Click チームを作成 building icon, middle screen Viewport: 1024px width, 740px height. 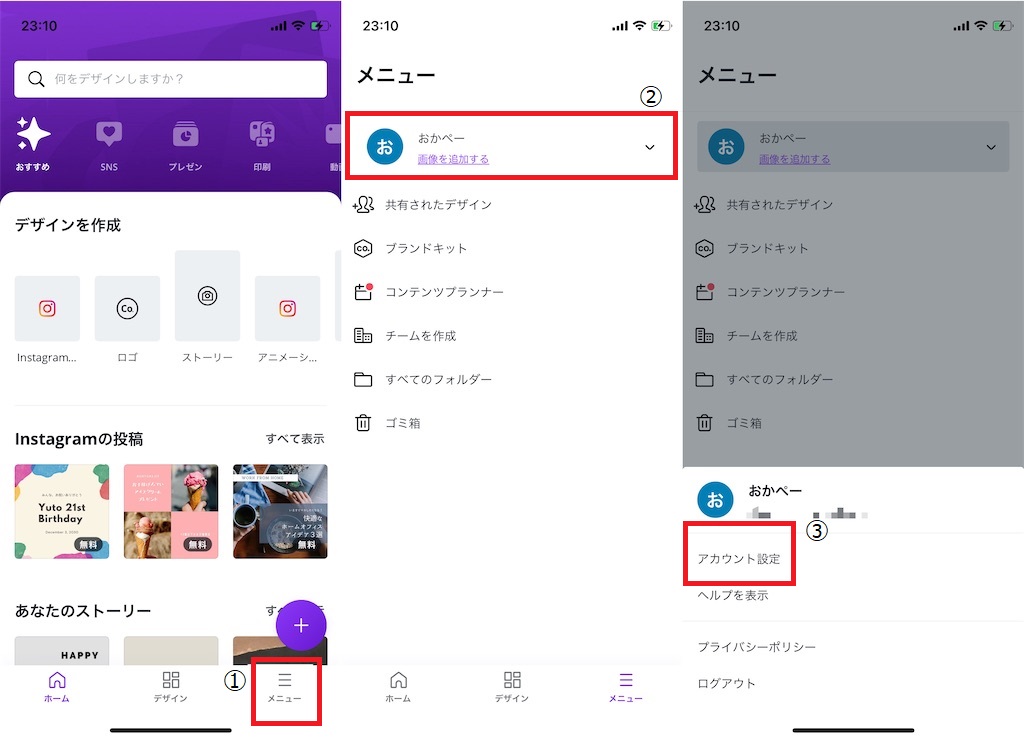363,335
